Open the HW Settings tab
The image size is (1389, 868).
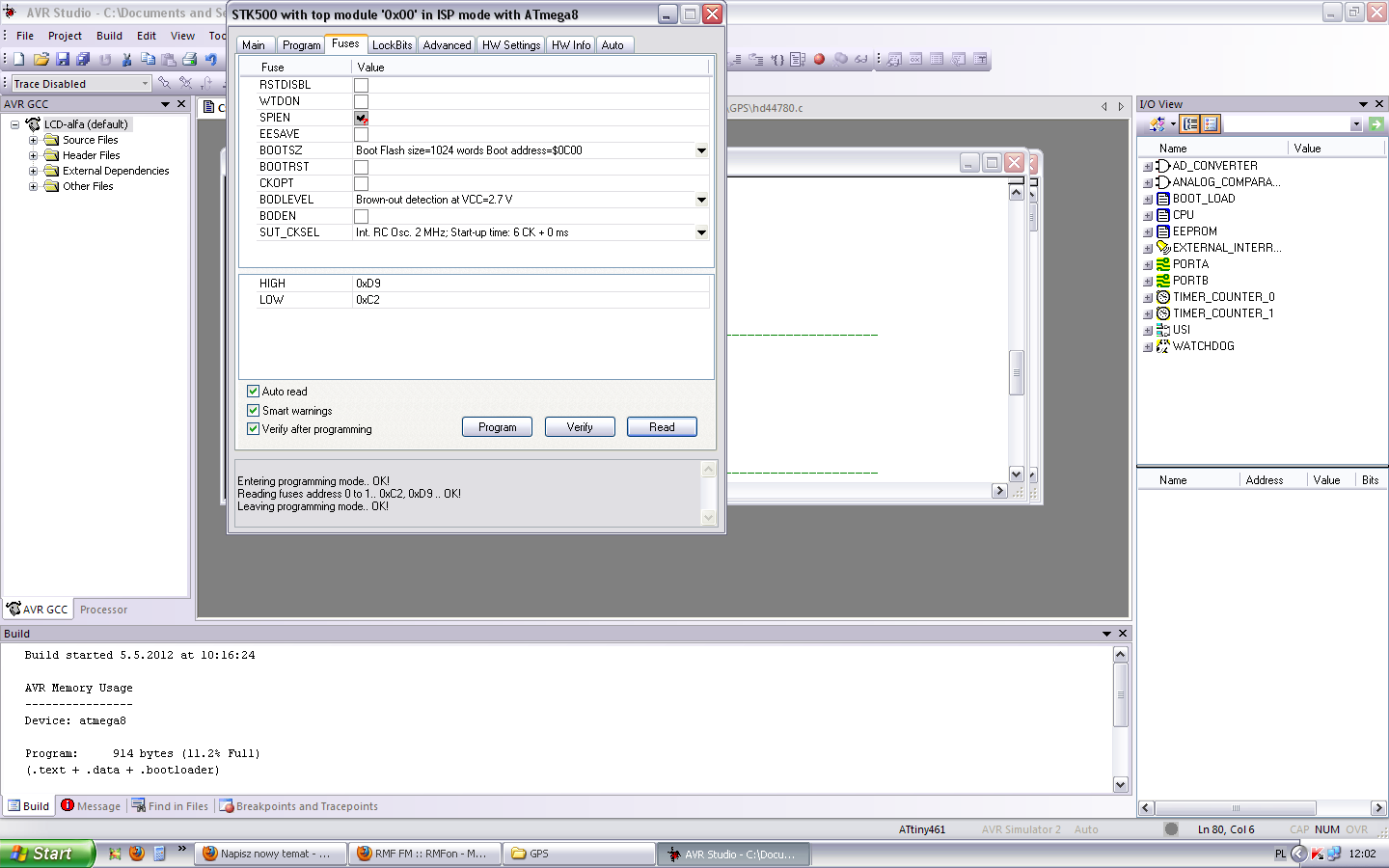[x=510, y=45]
